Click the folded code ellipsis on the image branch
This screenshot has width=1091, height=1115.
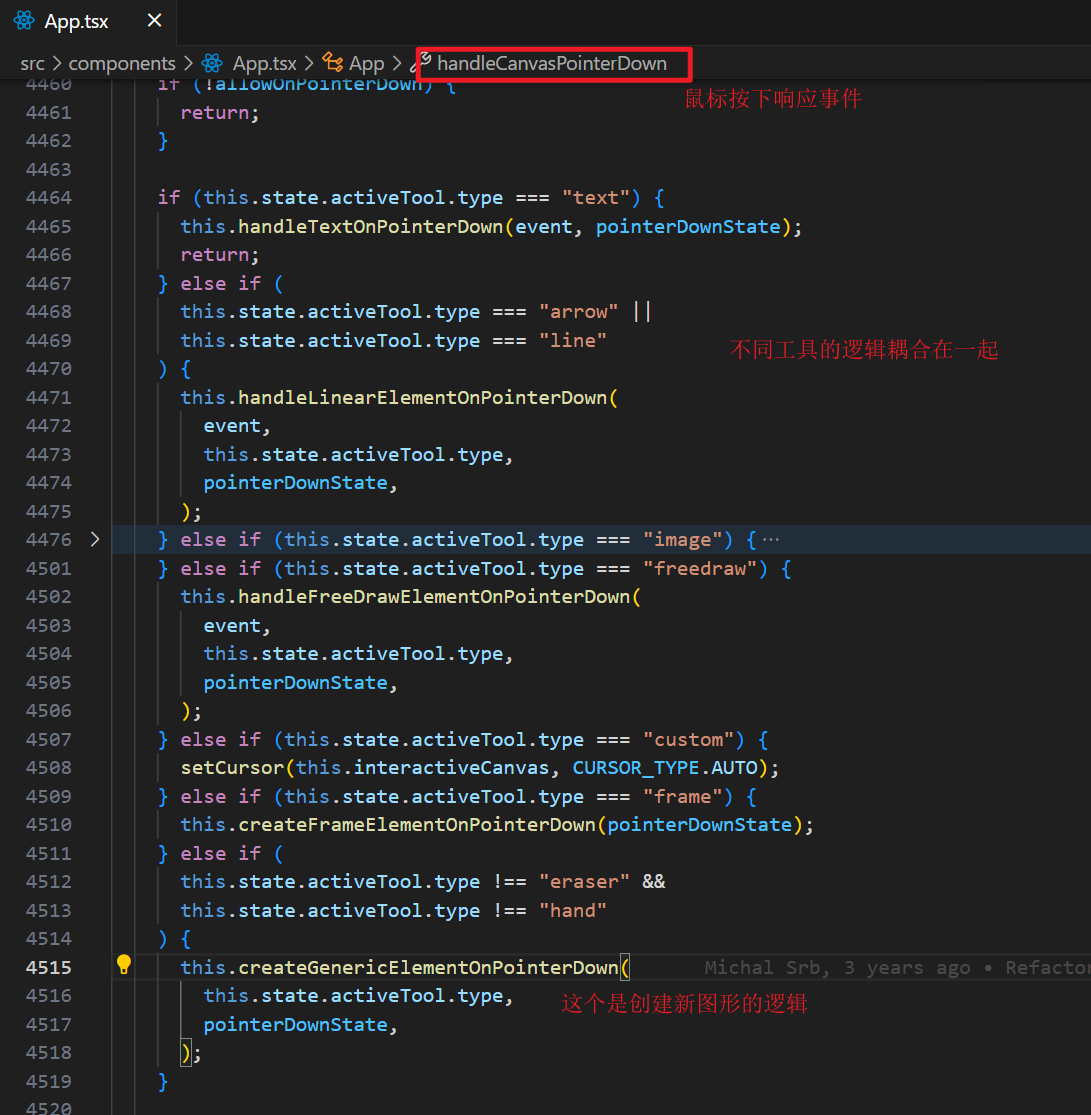(x=771, y=539)
